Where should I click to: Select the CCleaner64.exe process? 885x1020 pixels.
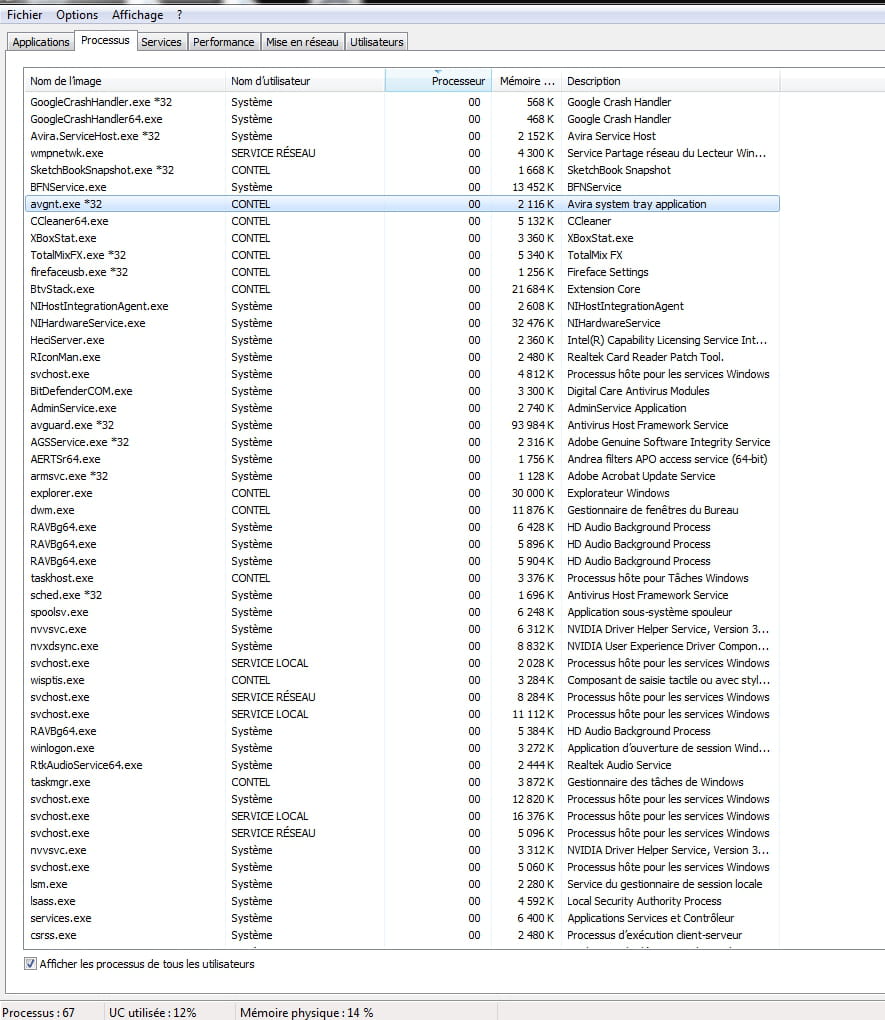point(402,221)
